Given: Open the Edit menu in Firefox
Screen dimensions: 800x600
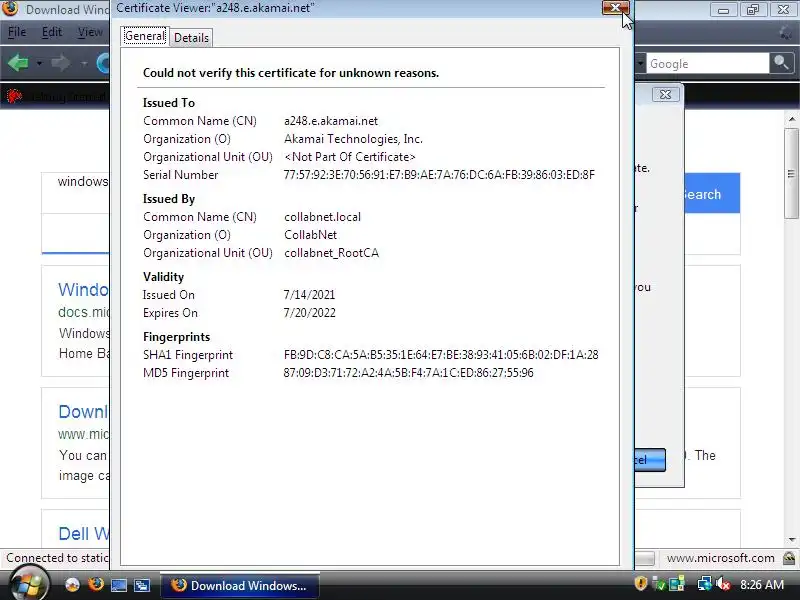Looking at the screenshot, I should pyautogui.click(x=52, y=32).
